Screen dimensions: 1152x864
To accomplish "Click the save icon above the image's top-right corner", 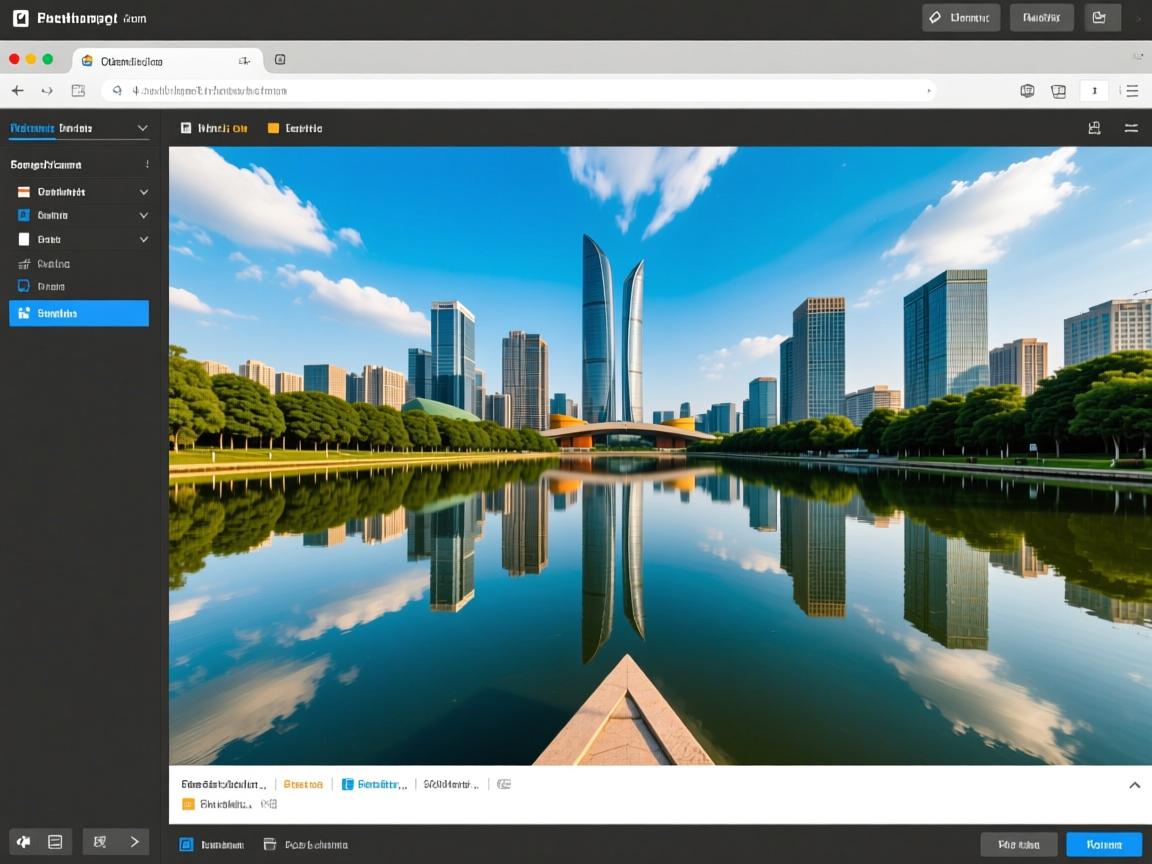I will 1094,128.
